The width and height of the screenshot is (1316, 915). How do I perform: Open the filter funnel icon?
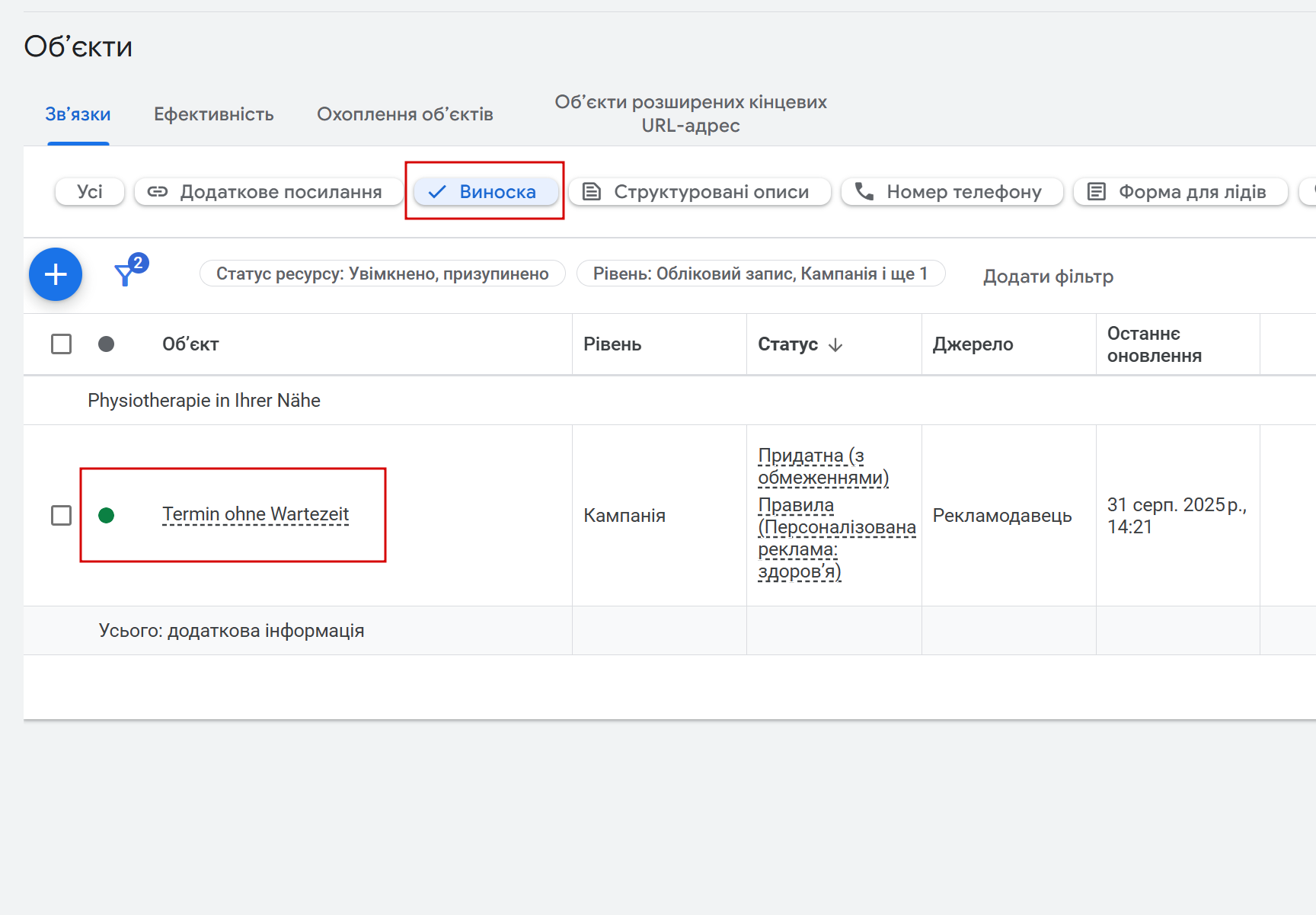pyautogui.click(x=125, y=274)
